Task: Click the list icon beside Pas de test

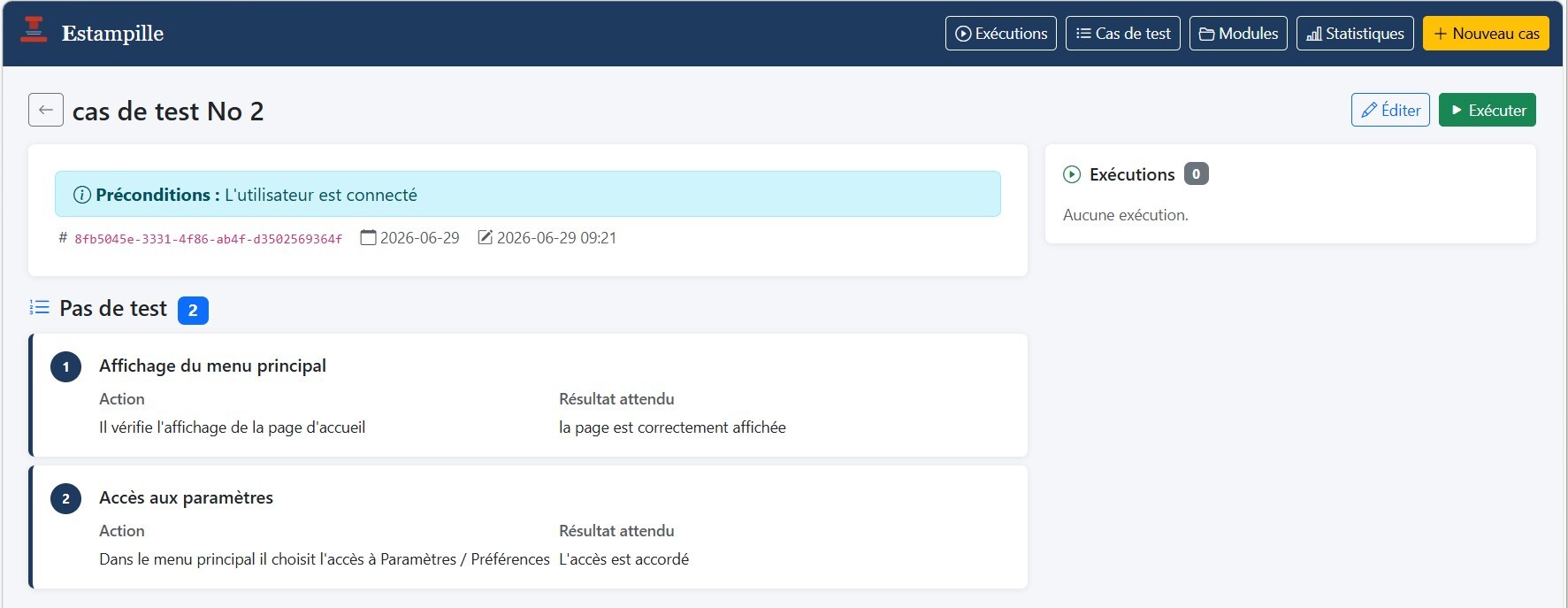Action: [x=39, y=307]
